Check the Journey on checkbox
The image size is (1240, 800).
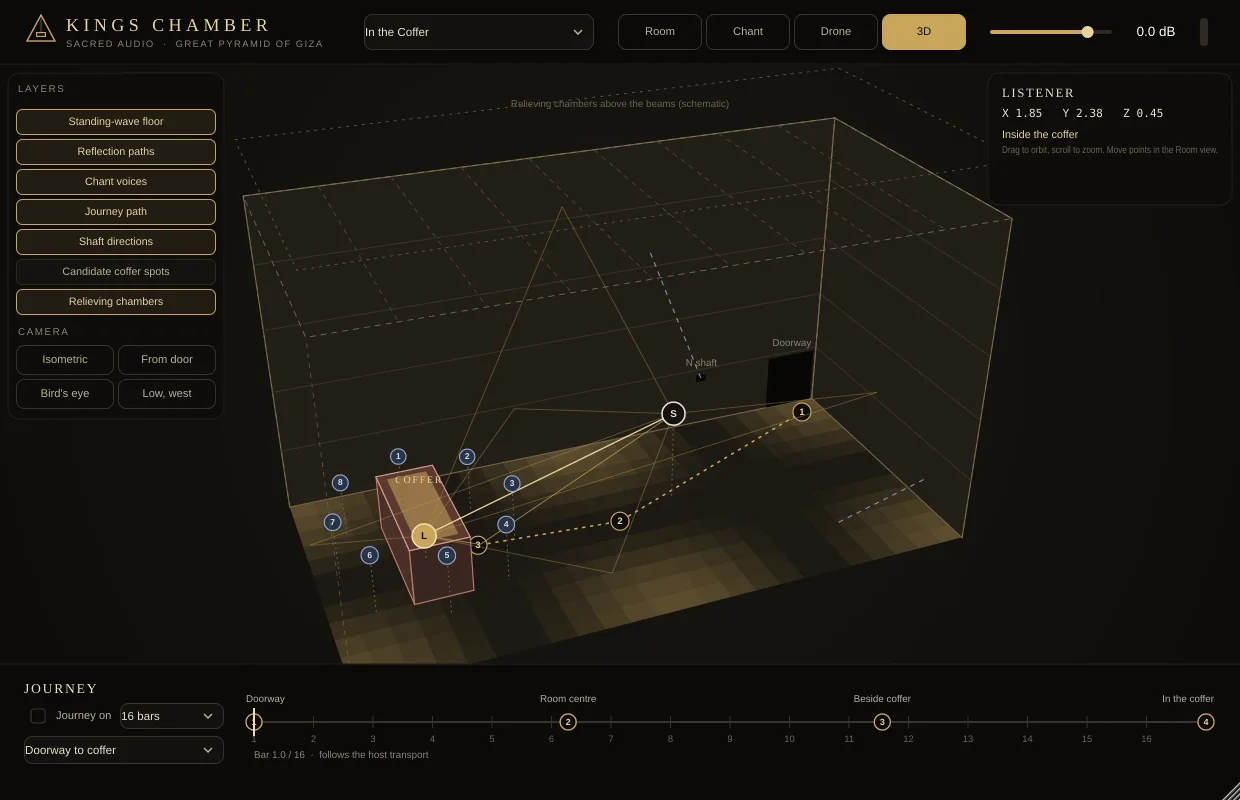(x=38, y=716)
